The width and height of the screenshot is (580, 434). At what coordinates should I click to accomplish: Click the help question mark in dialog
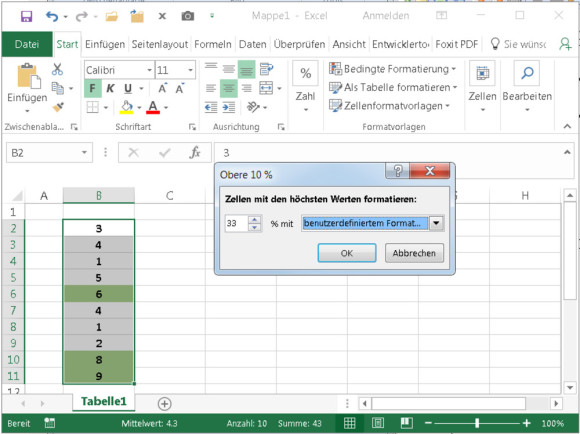pyautogui.click(x=397, y=171)
